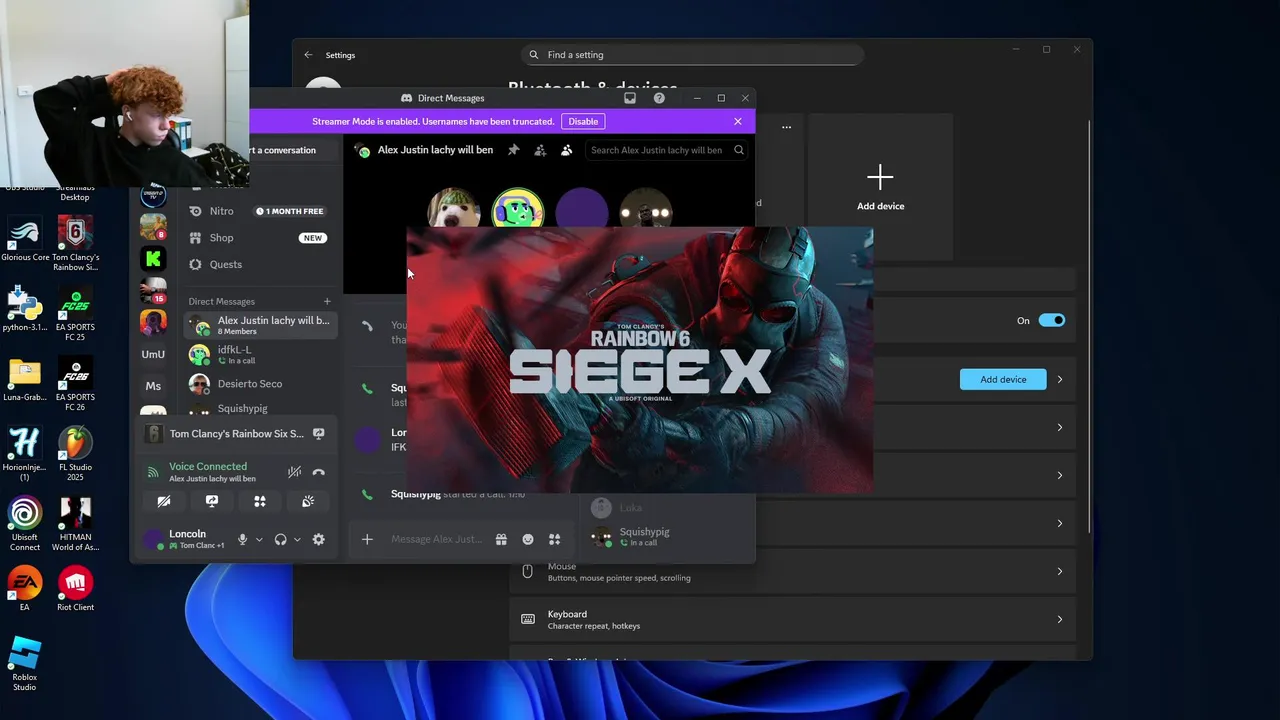Add friends to DM icon
Viewport: 1280px width, 720px height.
click(540, 150)
